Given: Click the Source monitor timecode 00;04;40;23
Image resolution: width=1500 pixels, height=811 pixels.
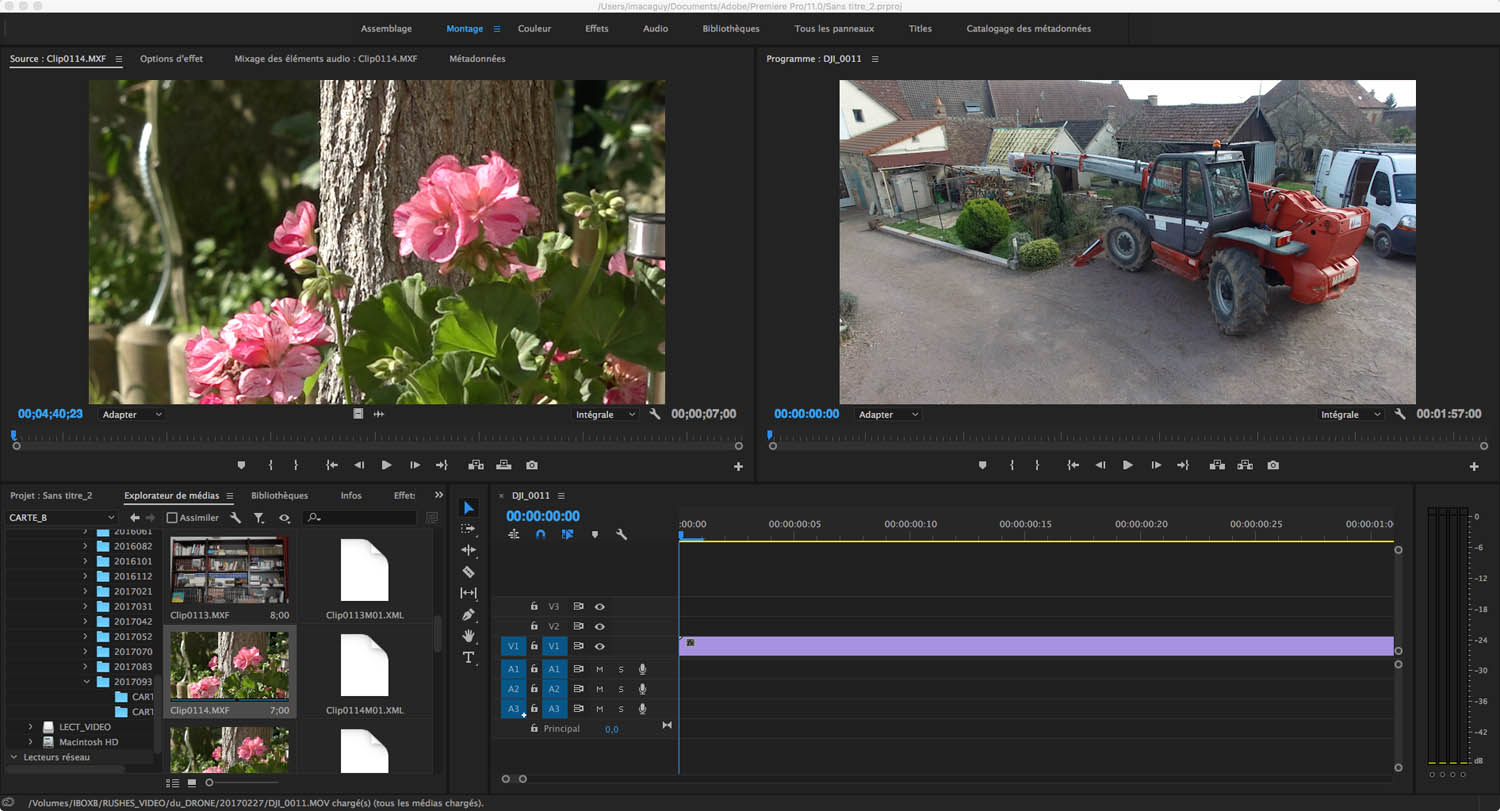Looking at the screenshot, I should [50, 414].
